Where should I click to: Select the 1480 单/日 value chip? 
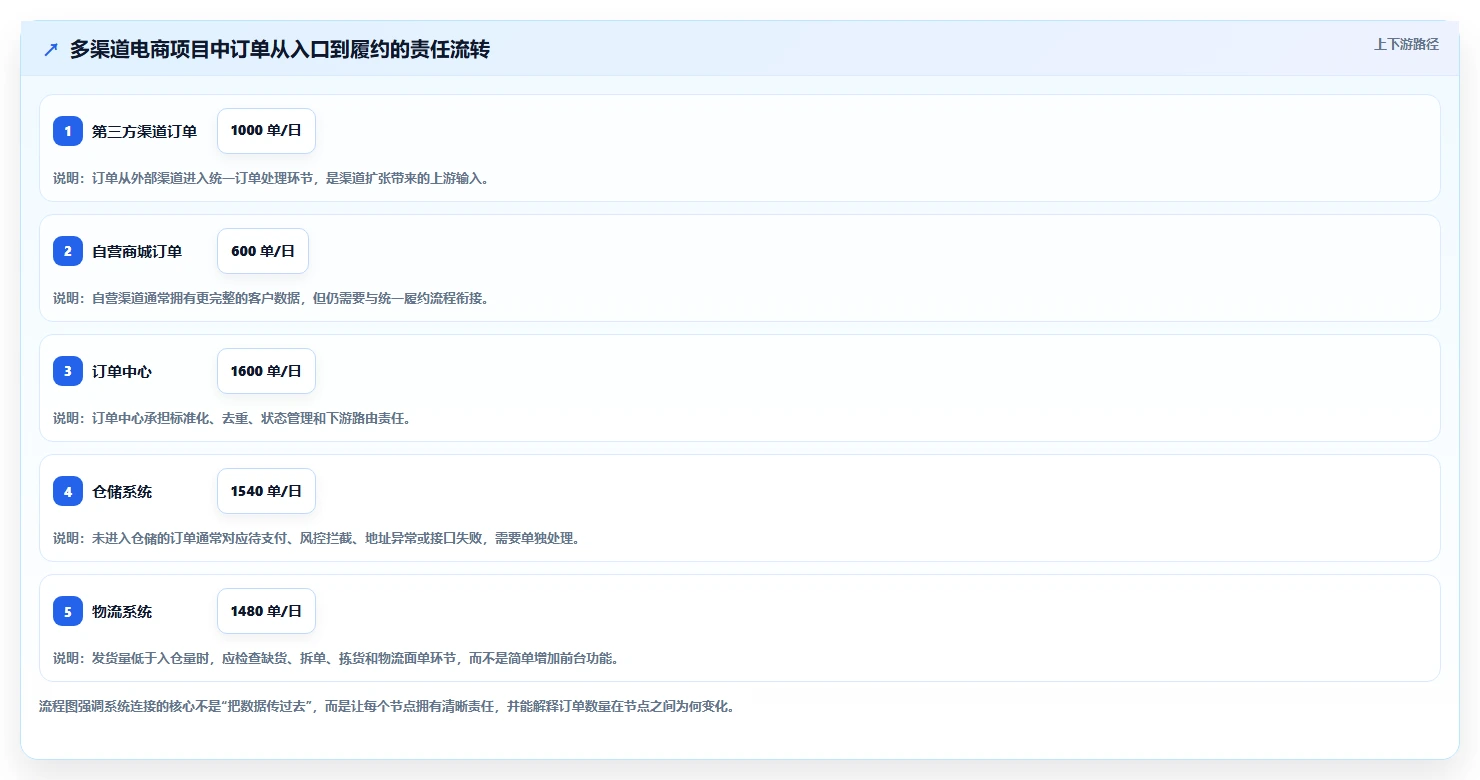266,611
